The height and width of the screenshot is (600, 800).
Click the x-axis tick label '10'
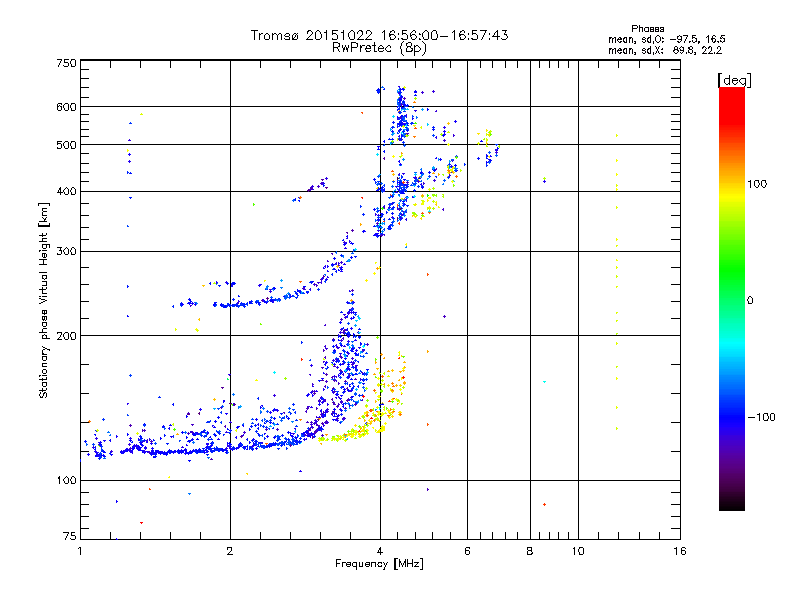point(578,551)
